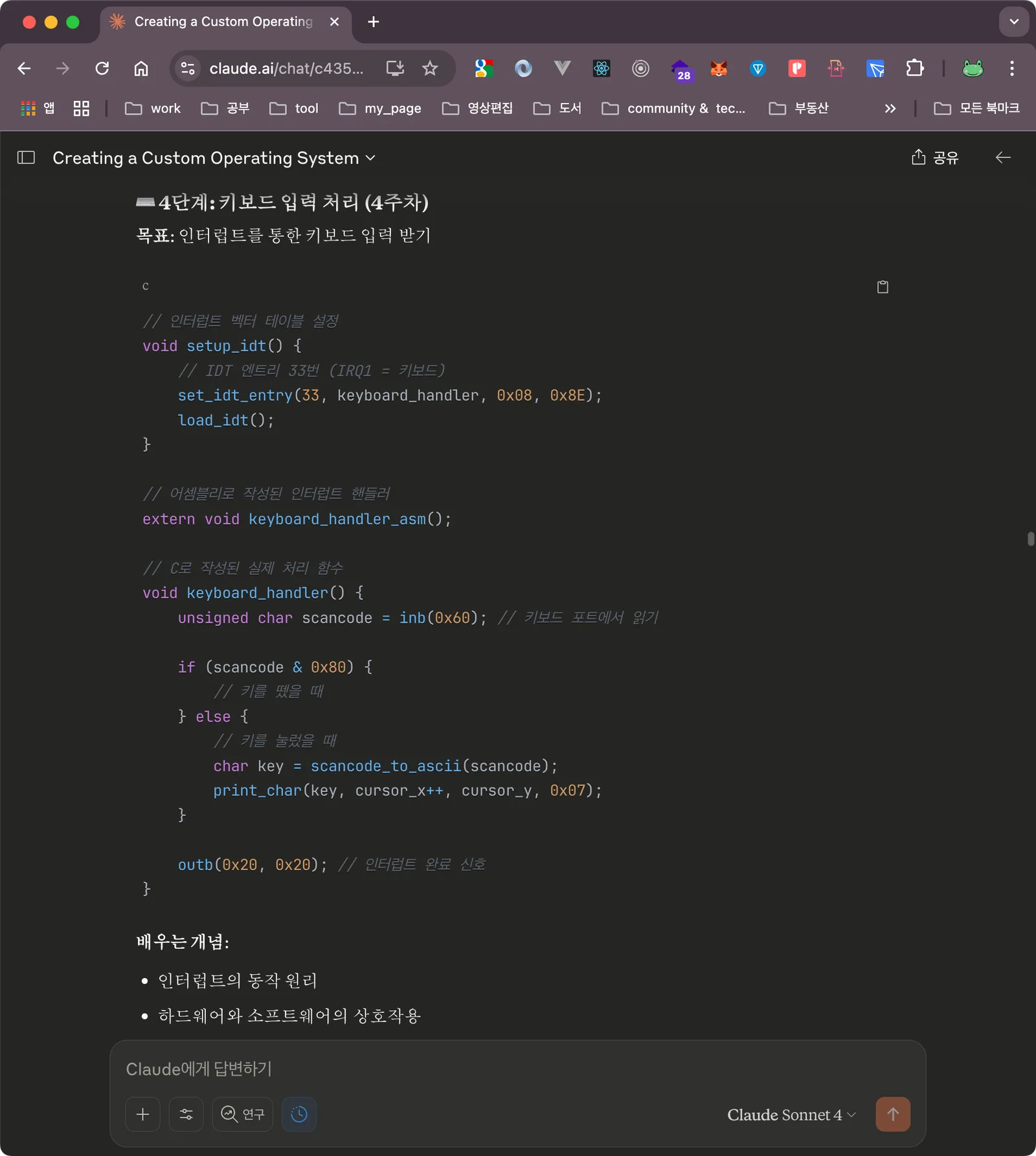The height and width of the screenshot is (1156, 1036).
Task: Open the tab groups grid icon
Action: [81, 108]
